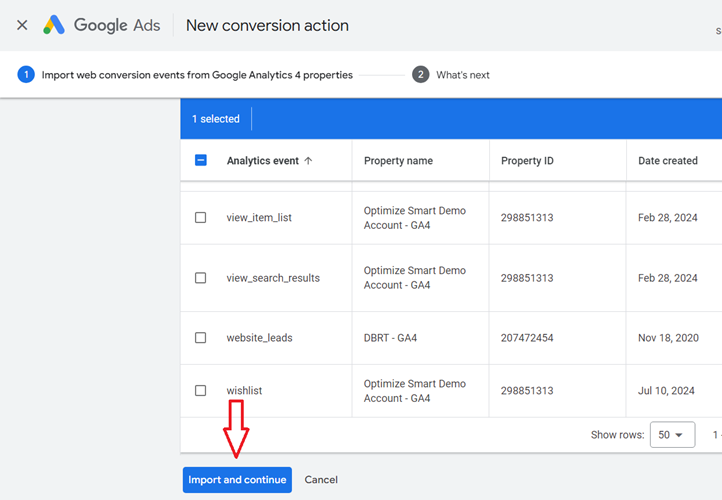The height and width of the screenshot is (500, 722).
Task: Click the Show rows label
Action: coord(617,435)
